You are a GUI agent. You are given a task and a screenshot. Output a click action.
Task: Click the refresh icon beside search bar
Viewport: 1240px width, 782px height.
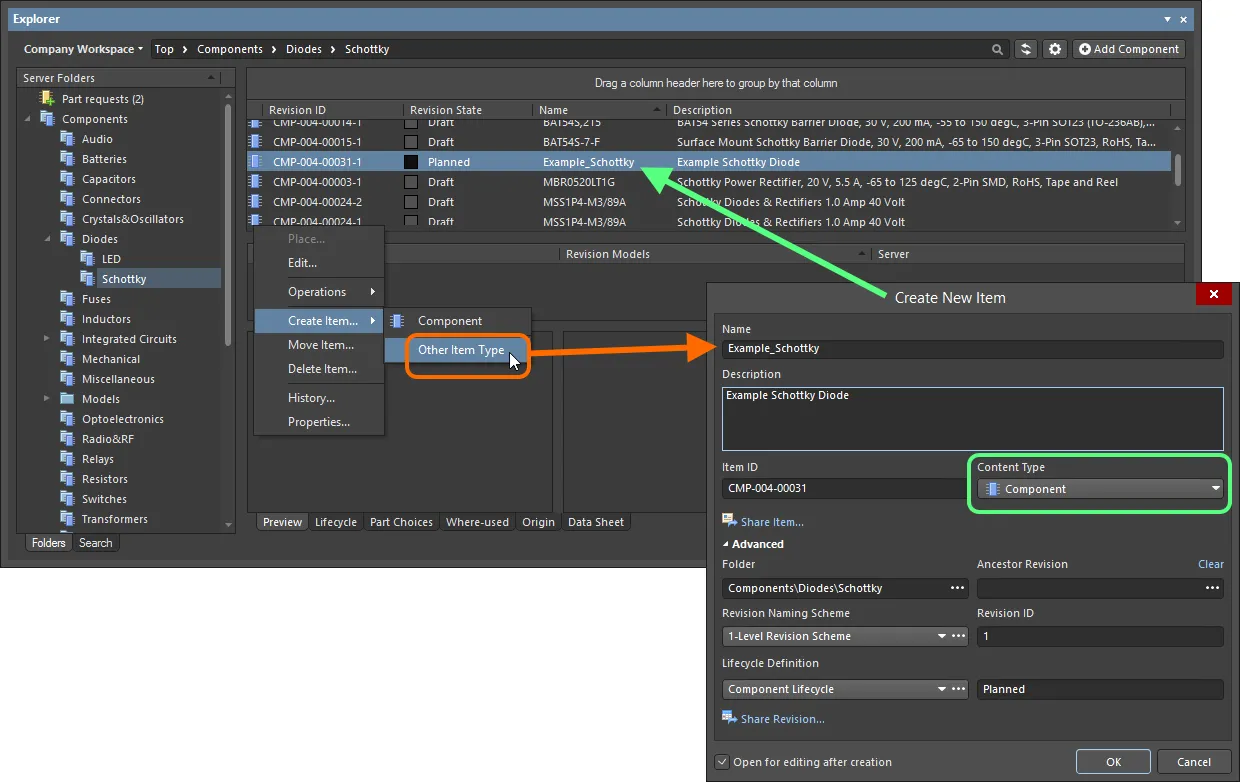point(1025,49)
